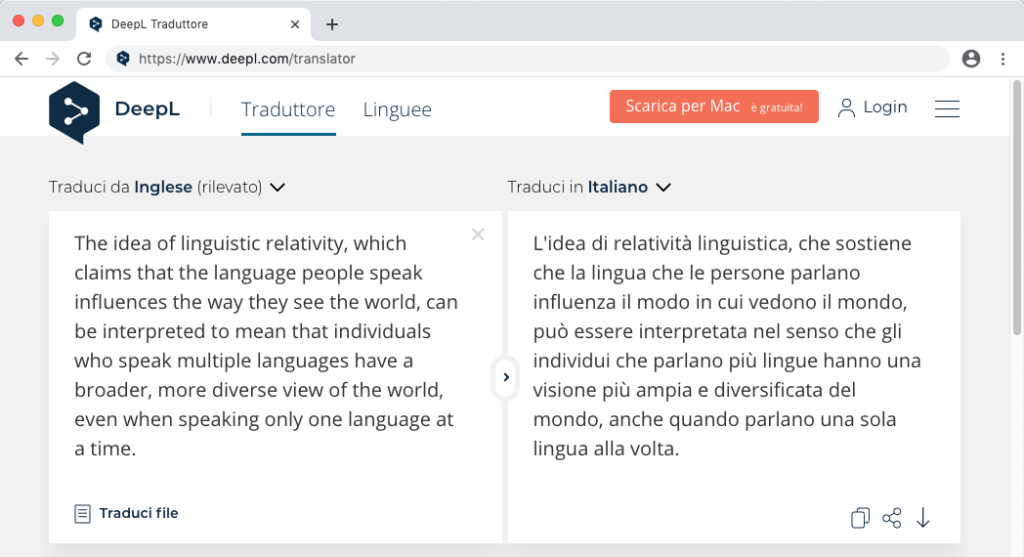Screen dimensions: 1024x557
Task: Open the hamburger menu
Action: pos(947,108)
